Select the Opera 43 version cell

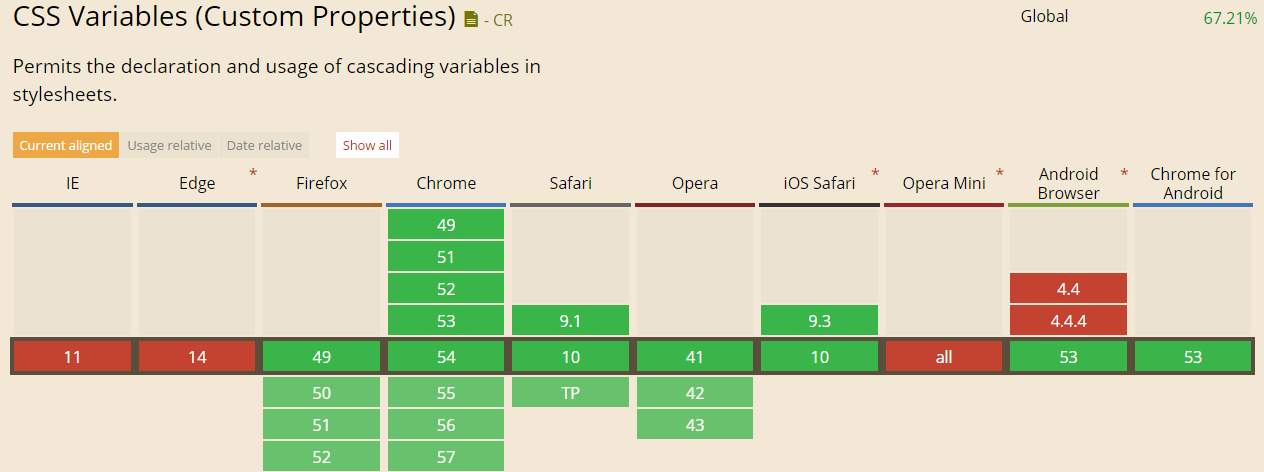695,425
